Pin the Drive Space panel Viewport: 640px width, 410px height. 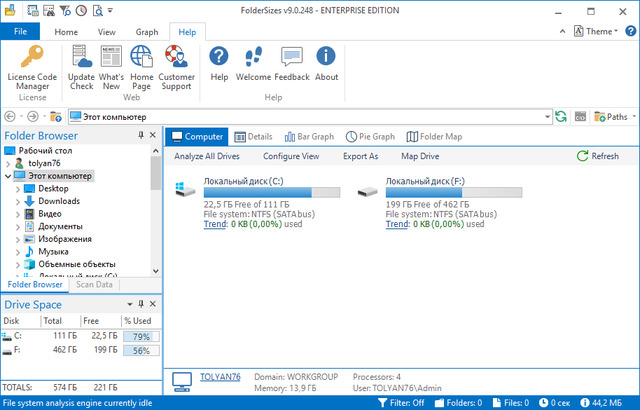click(140, 304)
